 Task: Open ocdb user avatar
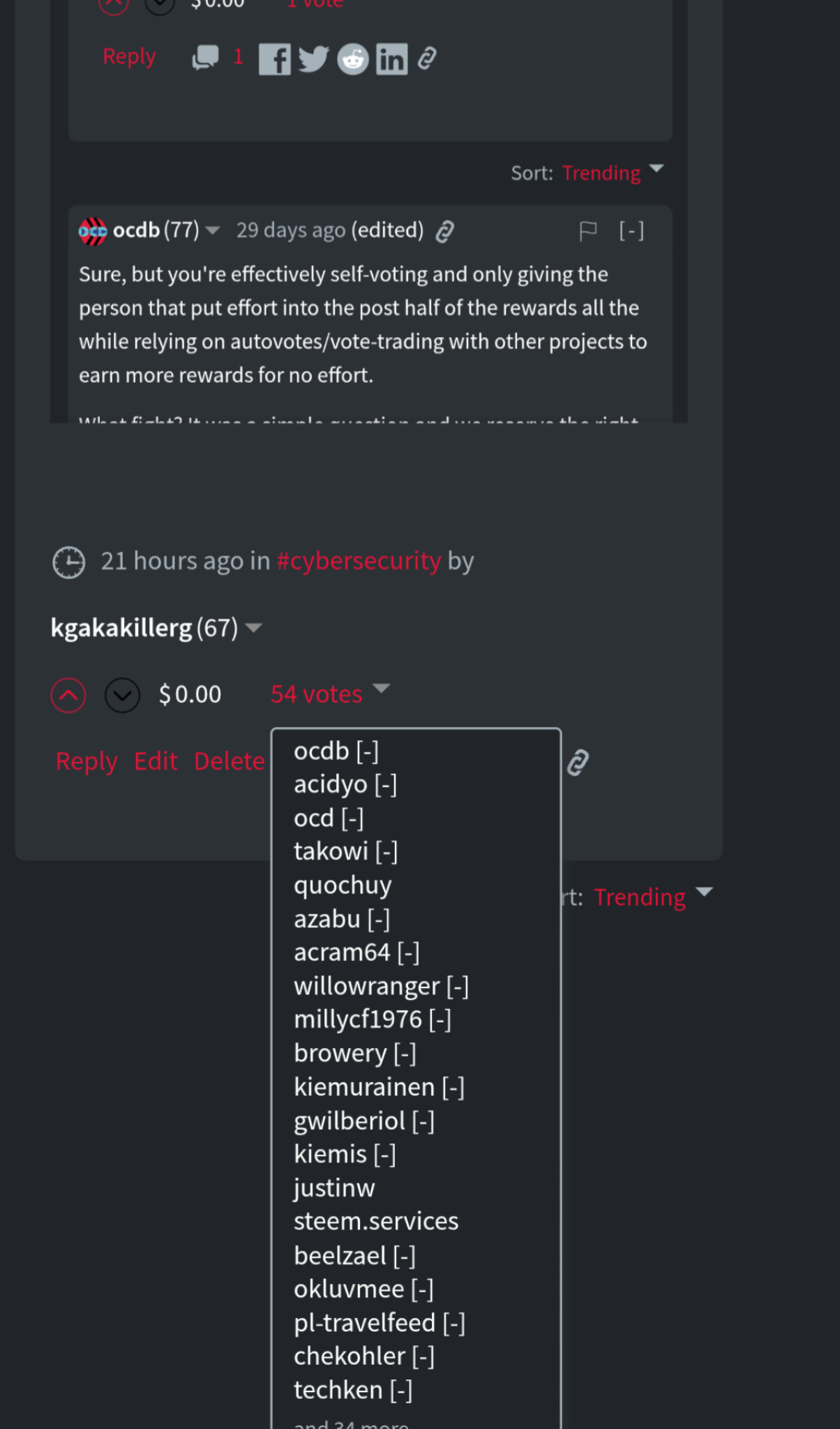(x=93, y=231)
